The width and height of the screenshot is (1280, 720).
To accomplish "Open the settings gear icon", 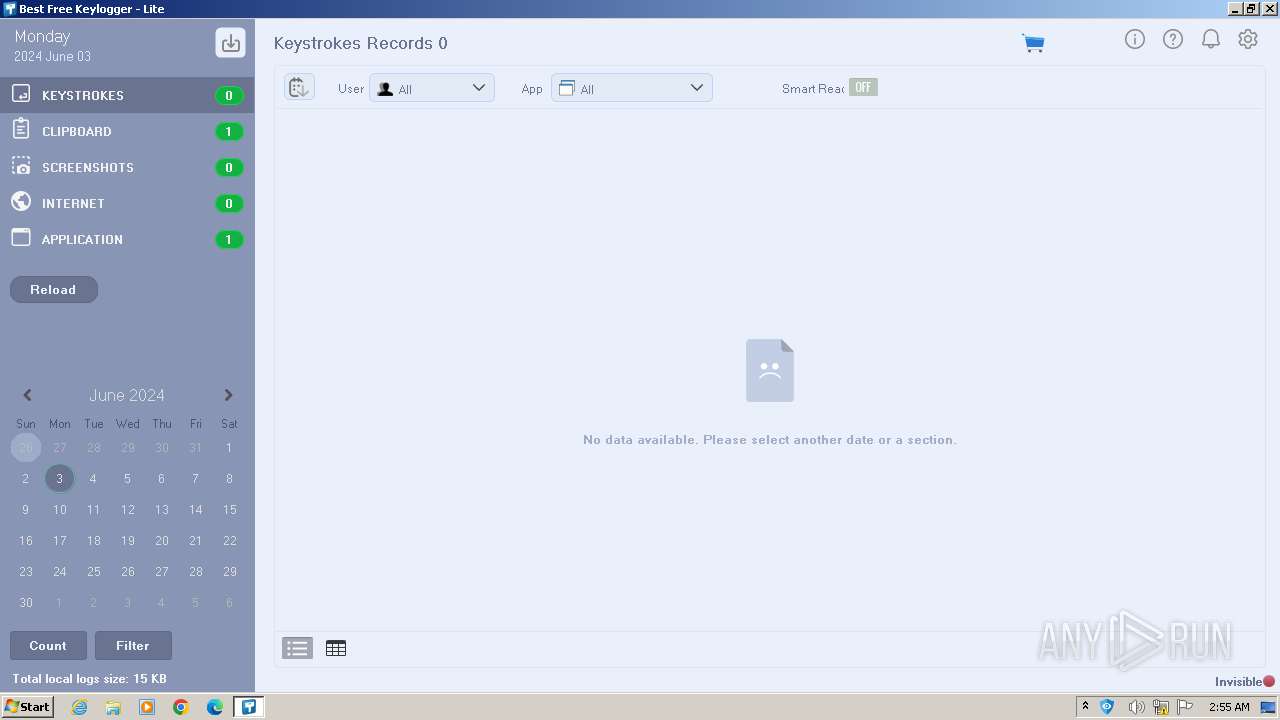I will pyautogui.click(x=1248, y=39).
